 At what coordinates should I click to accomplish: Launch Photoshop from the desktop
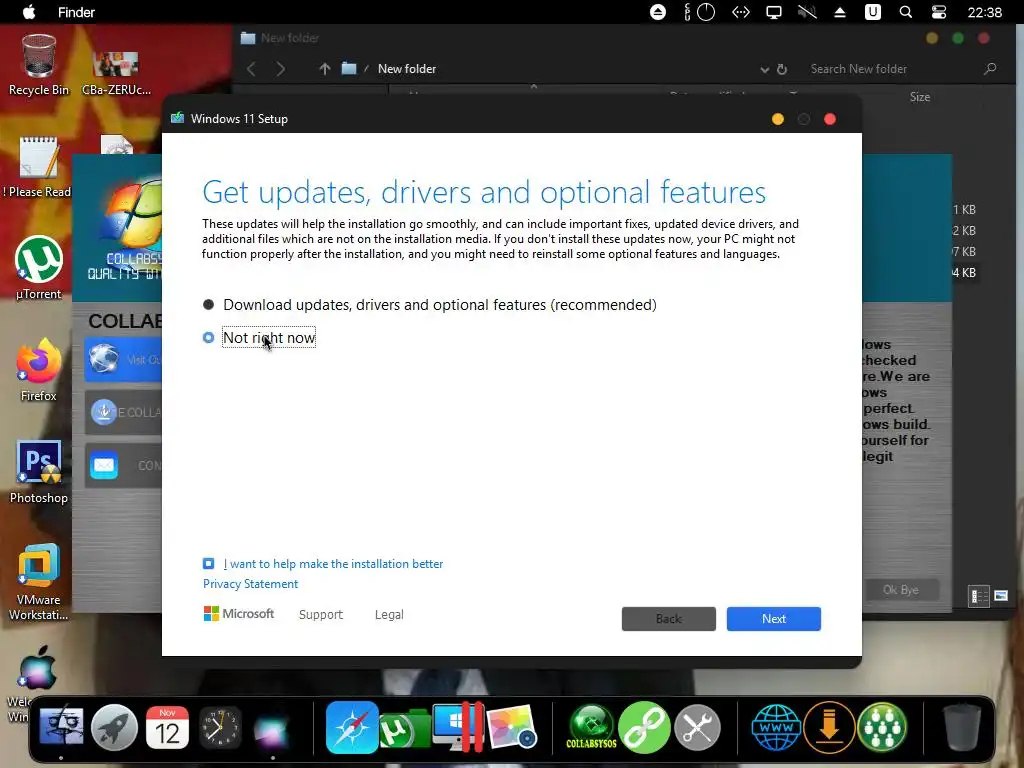coord(39,472)
